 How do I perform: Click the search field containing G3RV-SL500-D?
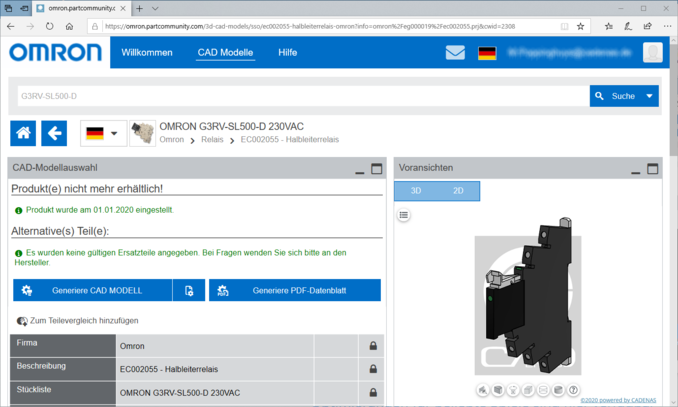pos(300,96)
